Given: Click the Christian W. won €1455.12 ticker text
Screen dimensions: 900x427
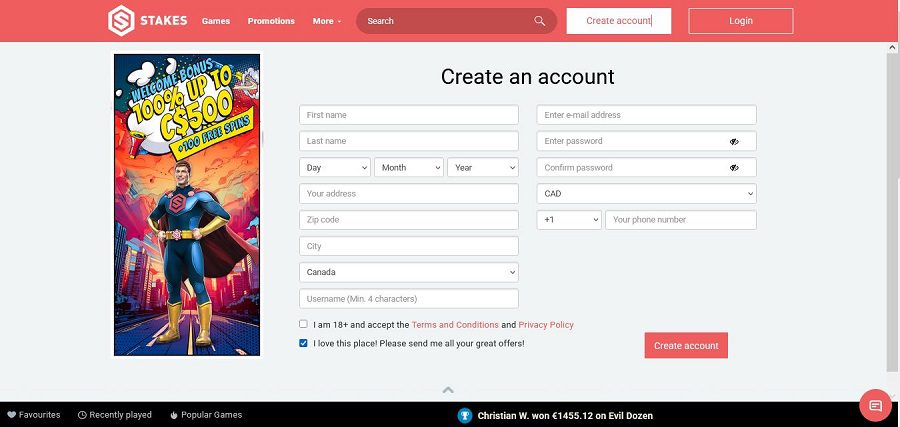Looking at the screenshot, I should coord(565,416).
